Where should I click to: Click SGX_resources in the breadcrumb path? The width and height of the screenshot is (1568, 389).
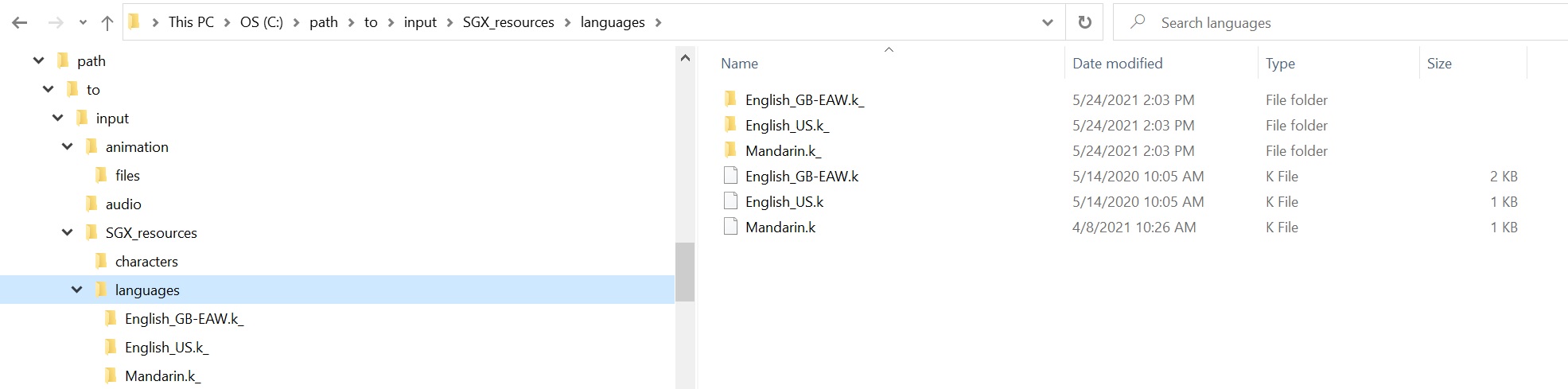[x=508, y=22]
